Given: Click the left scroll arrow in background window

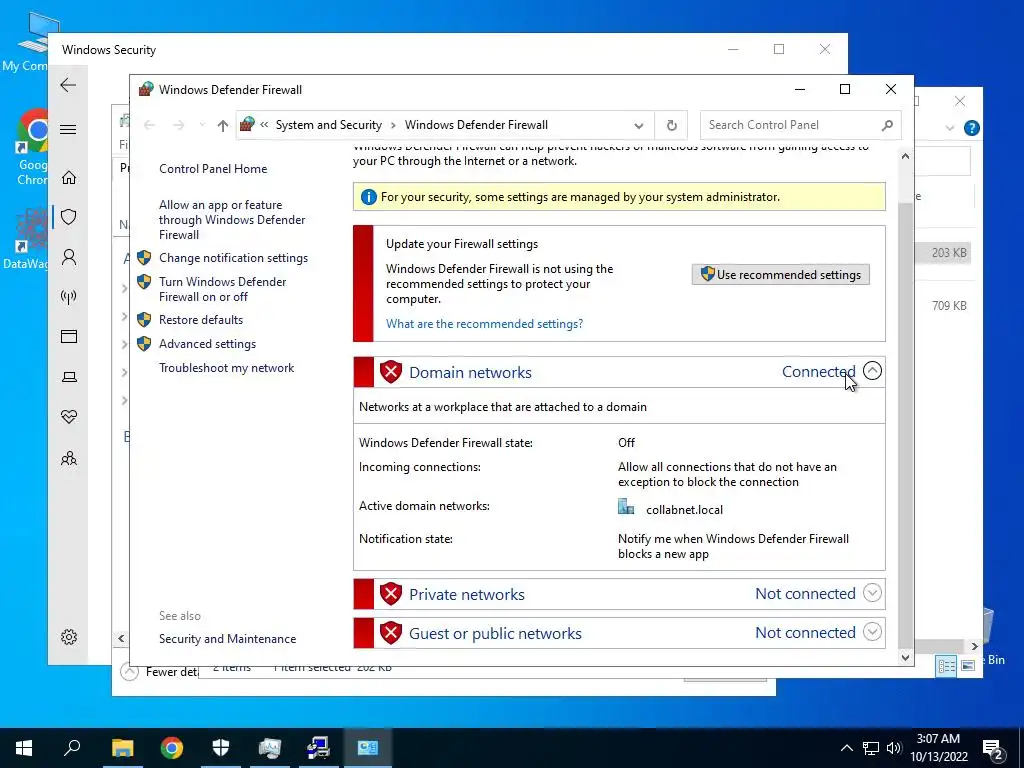Looking at the screenshot, I should [121, 638].
